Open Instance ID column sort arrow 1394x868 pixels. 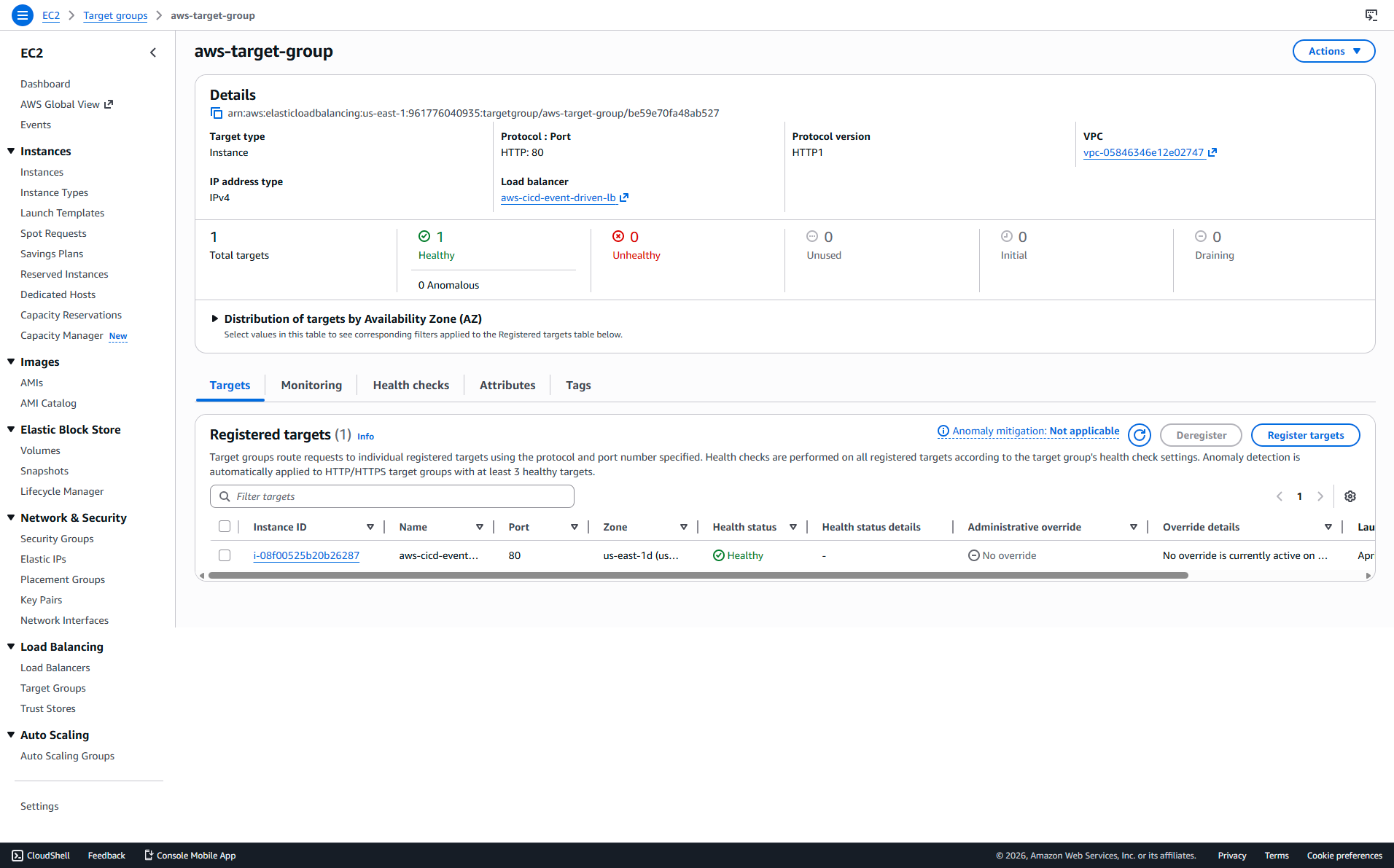pos(370,527)
